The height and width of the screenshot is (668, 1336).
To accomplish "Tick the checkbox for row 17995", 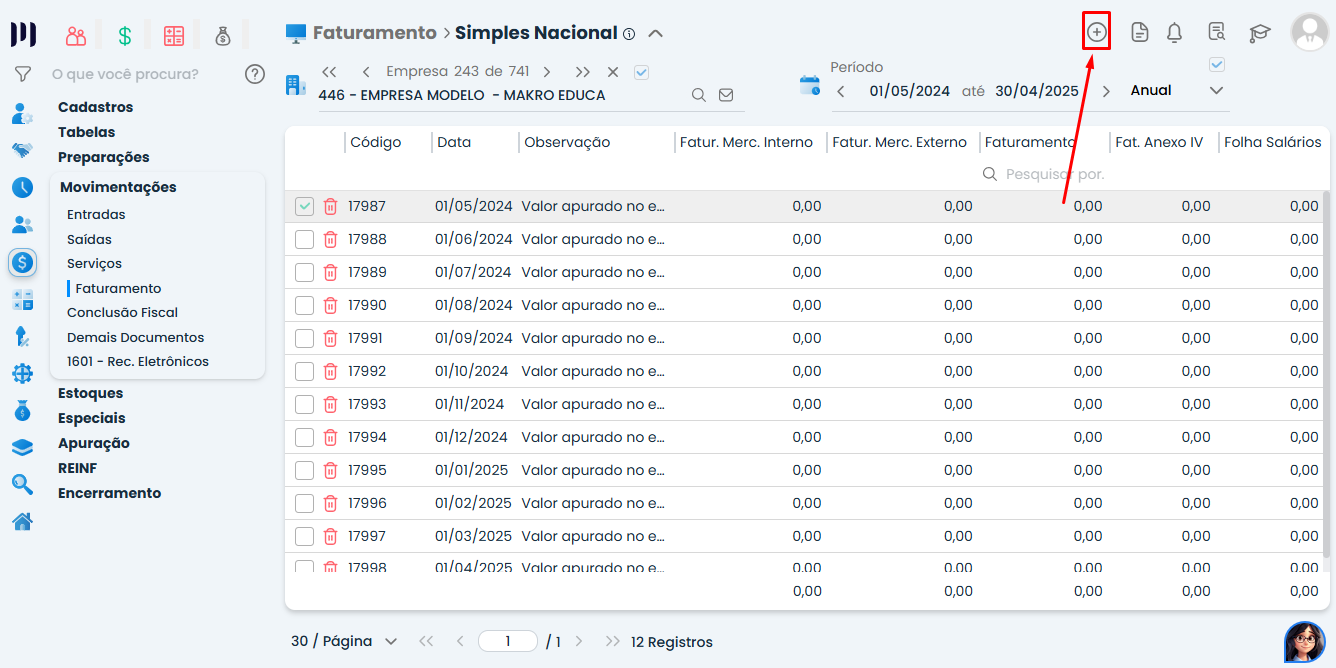I will point(304,470).
